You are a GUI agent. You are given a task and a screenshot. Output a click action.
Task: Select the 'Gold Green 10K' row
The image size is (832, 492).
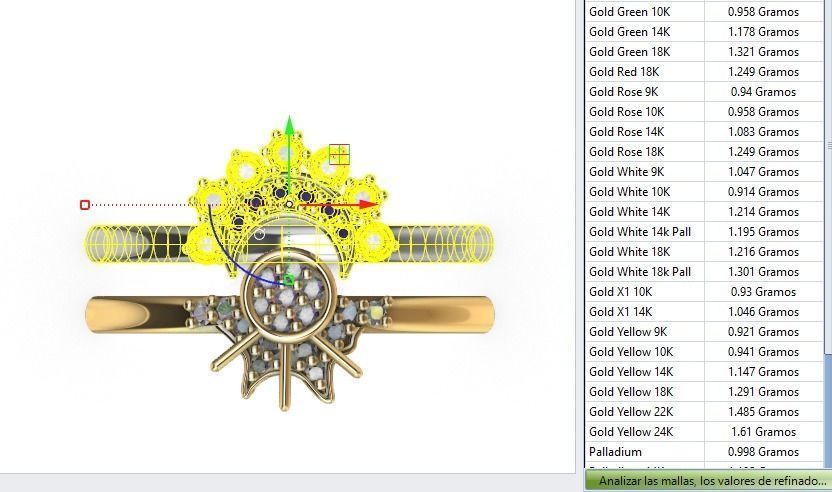(x=704, y=12)
